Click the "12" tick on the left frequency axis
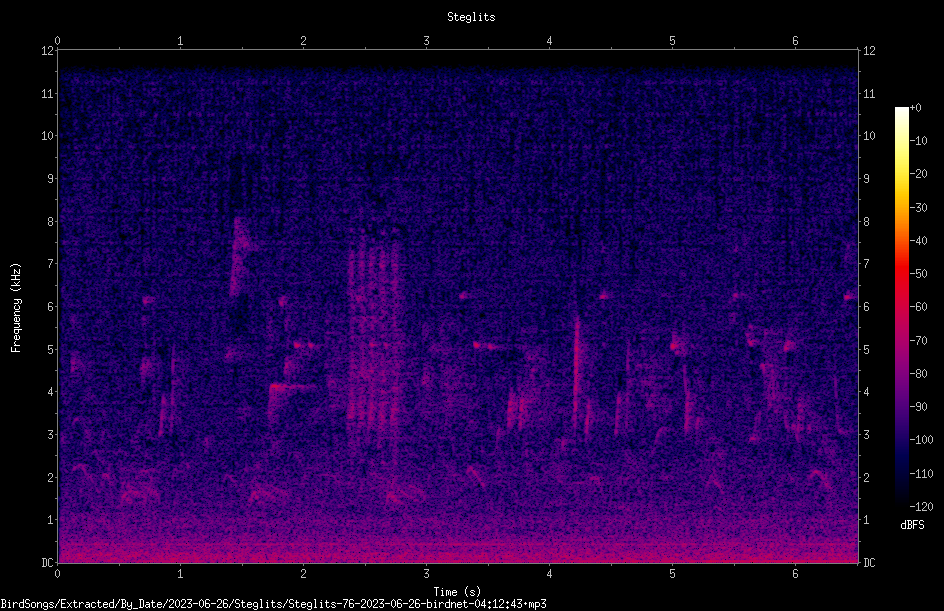 click(x=47, y=51)
